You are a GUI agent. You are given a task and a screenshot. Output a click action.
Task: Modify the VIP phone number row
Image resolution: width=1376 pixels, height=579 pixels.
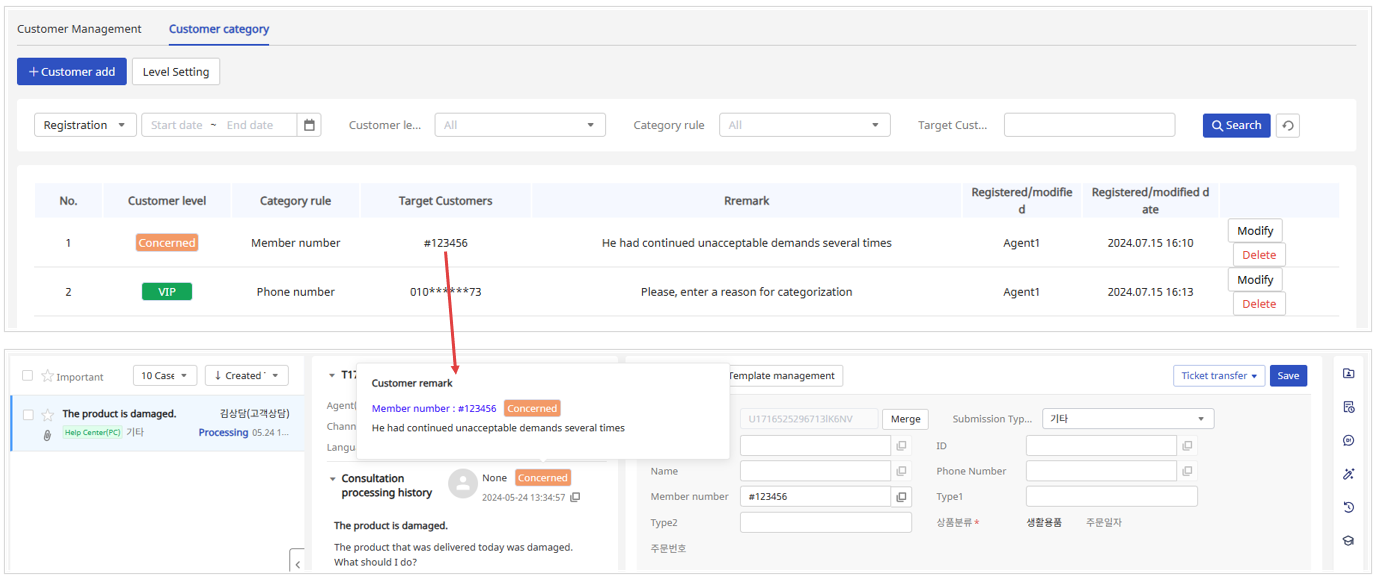coord(1255,280)
